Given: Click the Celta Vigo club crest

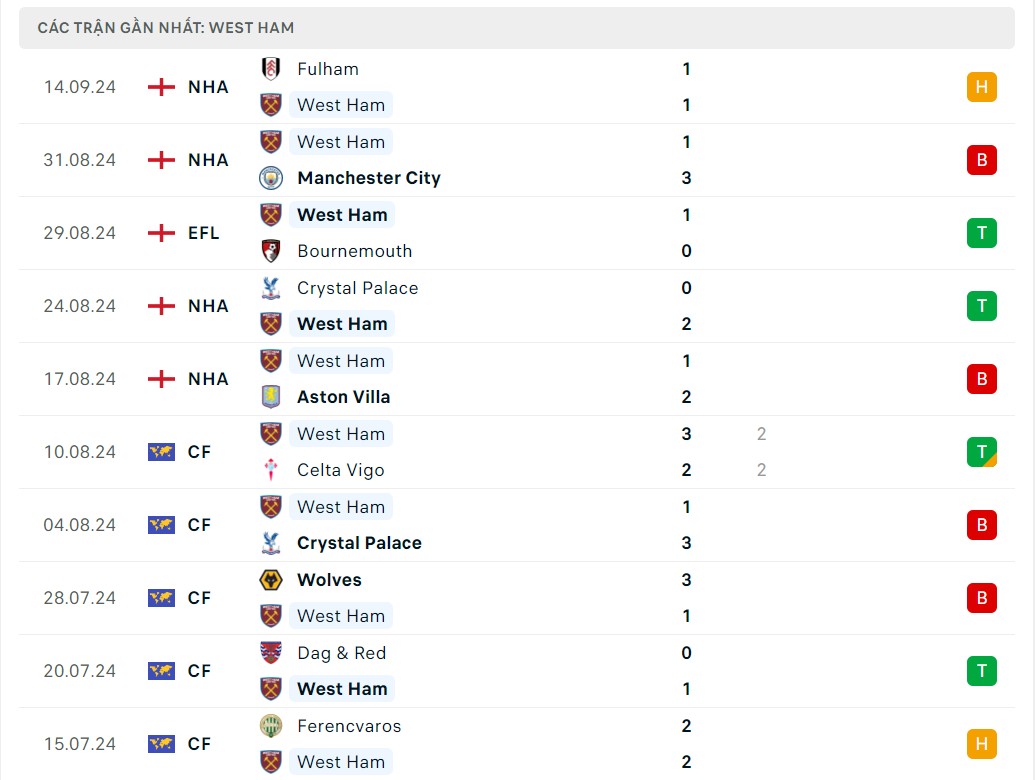Looking at the screenshot, I should pos(271,470).
